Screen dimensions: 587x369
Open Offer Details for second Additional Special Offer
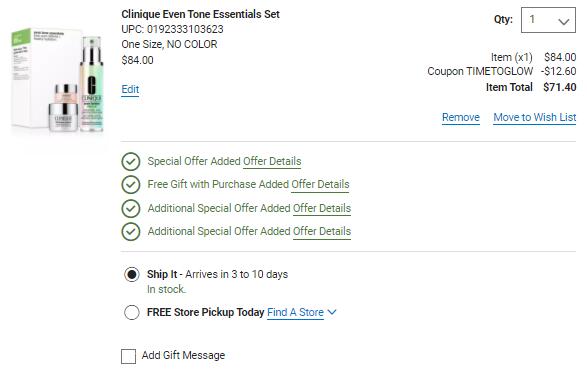[322, 231]
